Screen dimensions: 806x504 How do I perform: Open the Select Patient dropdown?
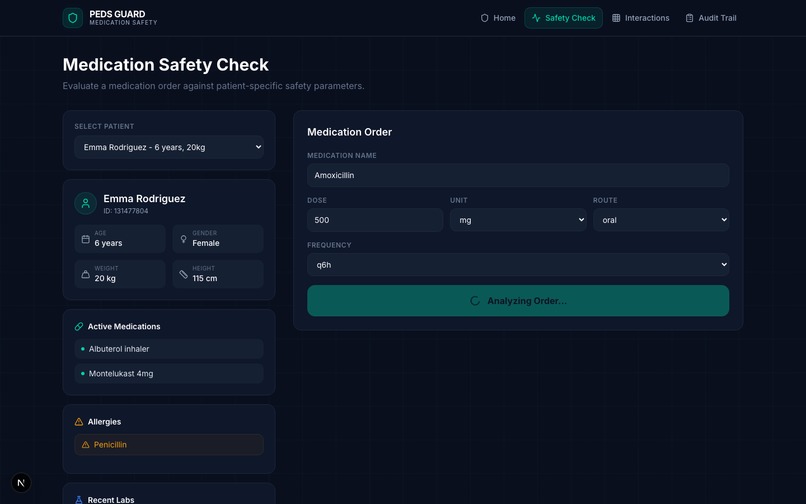pyautogui.click(x=169, y=147)
